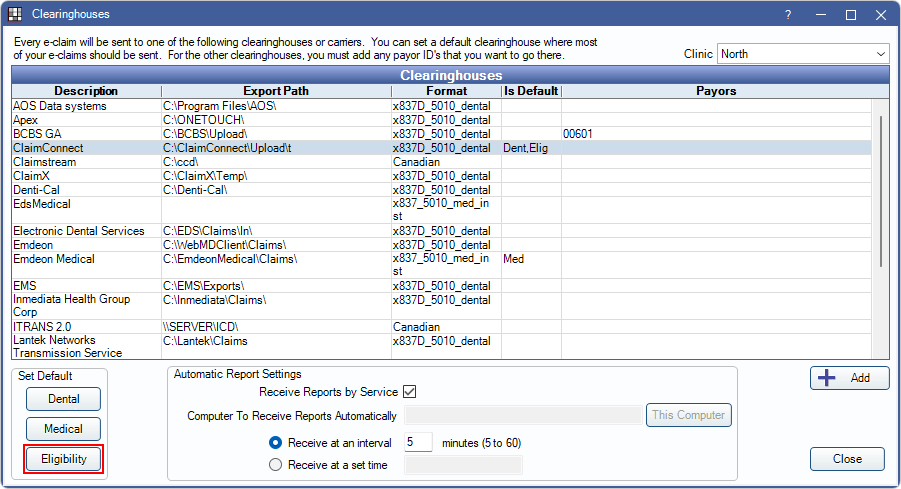This screenshot has height=489, width=901.
Task: Select the Denti-Cal row
Action: [441, 190]
